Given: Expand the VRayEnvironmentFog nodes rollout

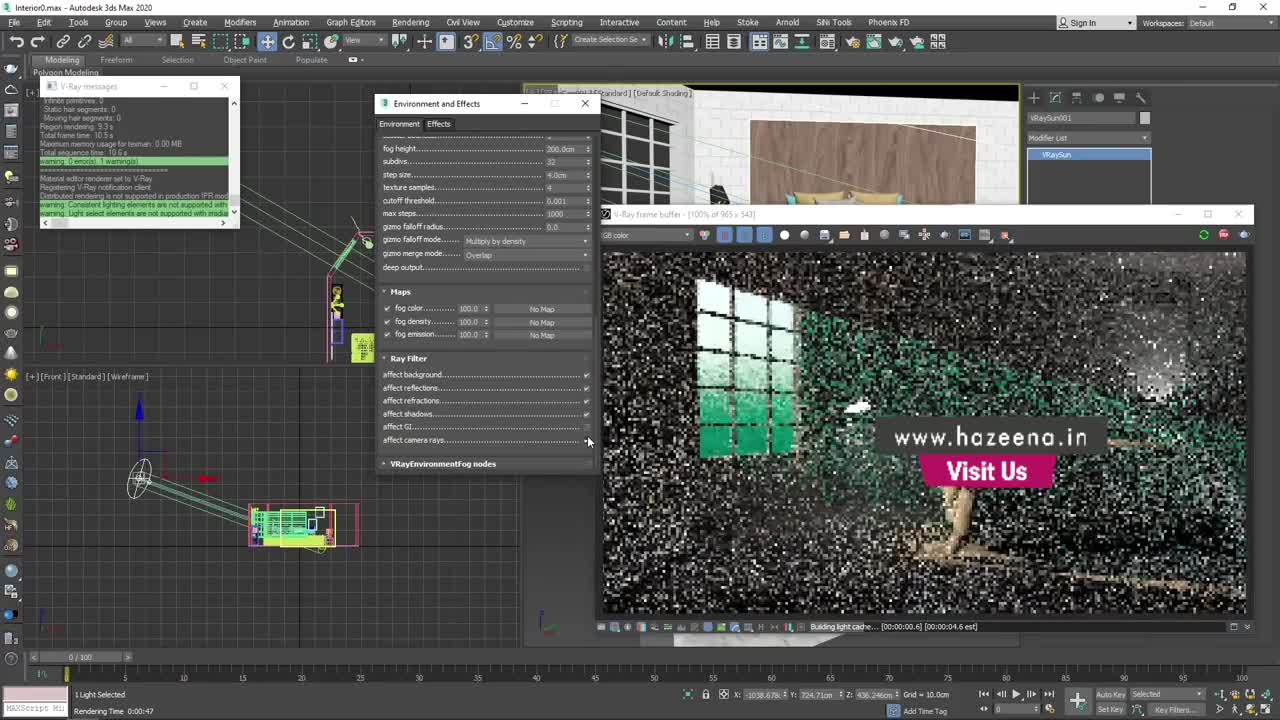Looking at the screenshot, I should pyautogui.click(x=442, y=464).
